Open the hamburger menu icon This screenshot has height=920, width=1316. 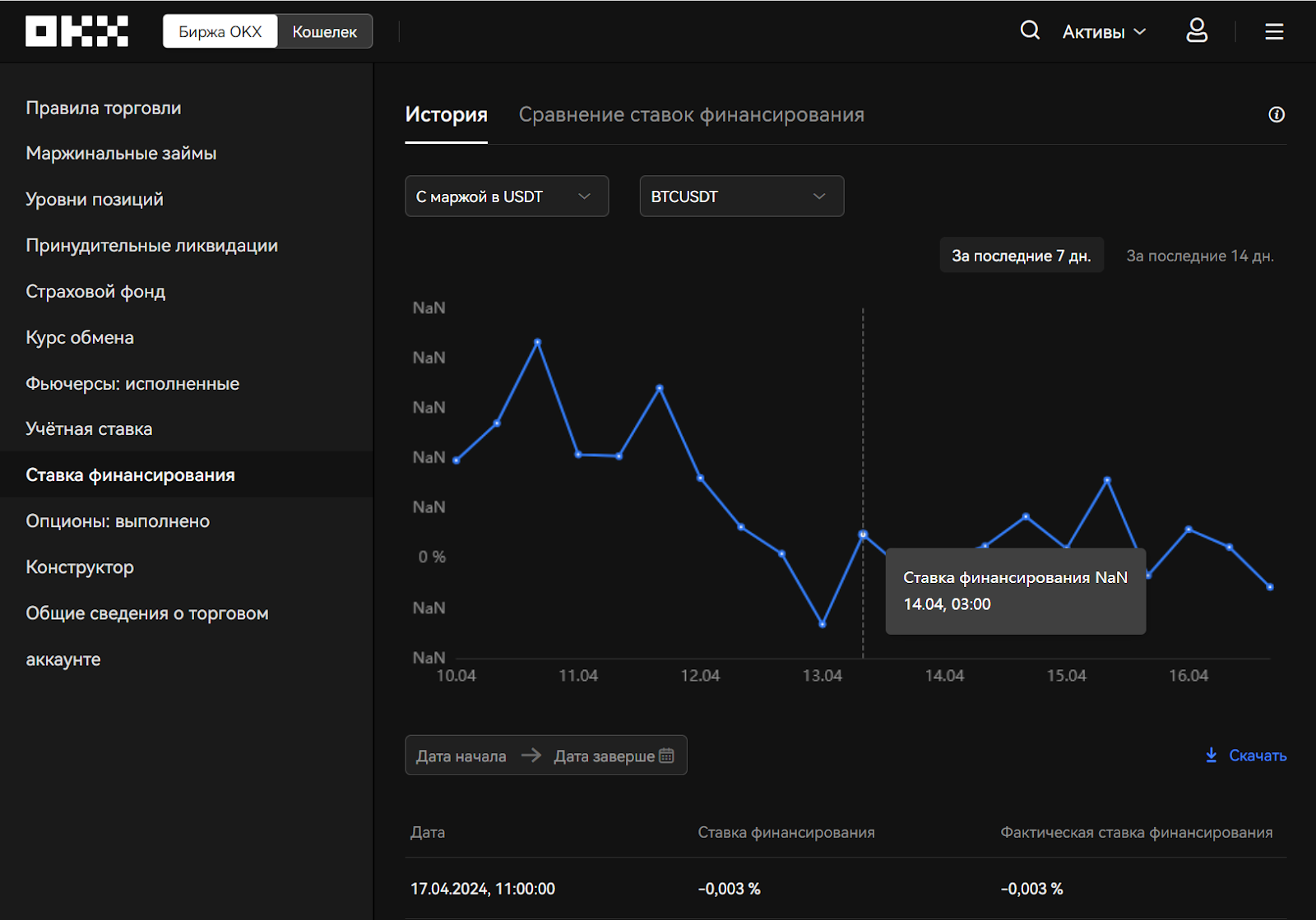(1274, 31)
